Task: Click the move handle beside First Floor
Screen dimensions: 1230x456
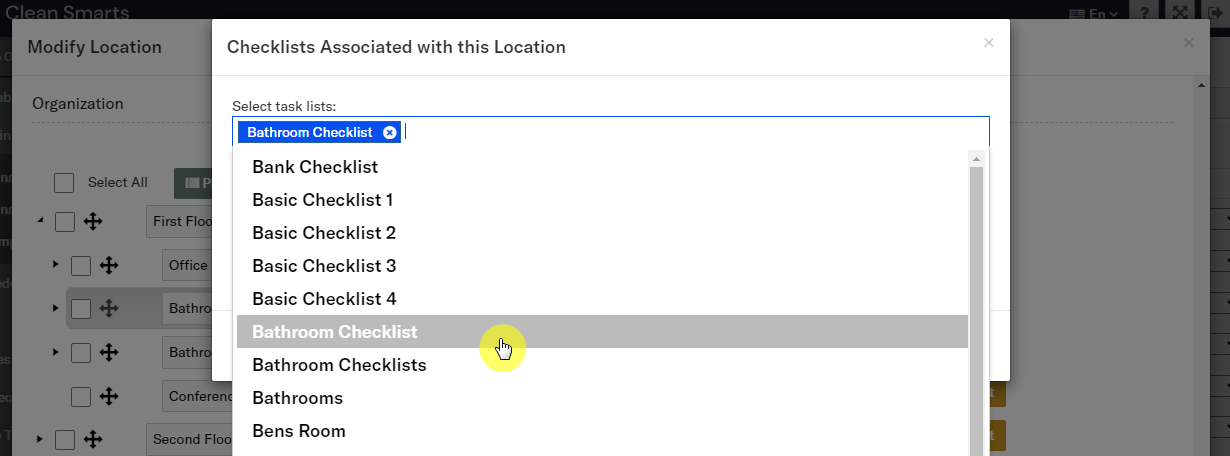Action: pos(93,221)
